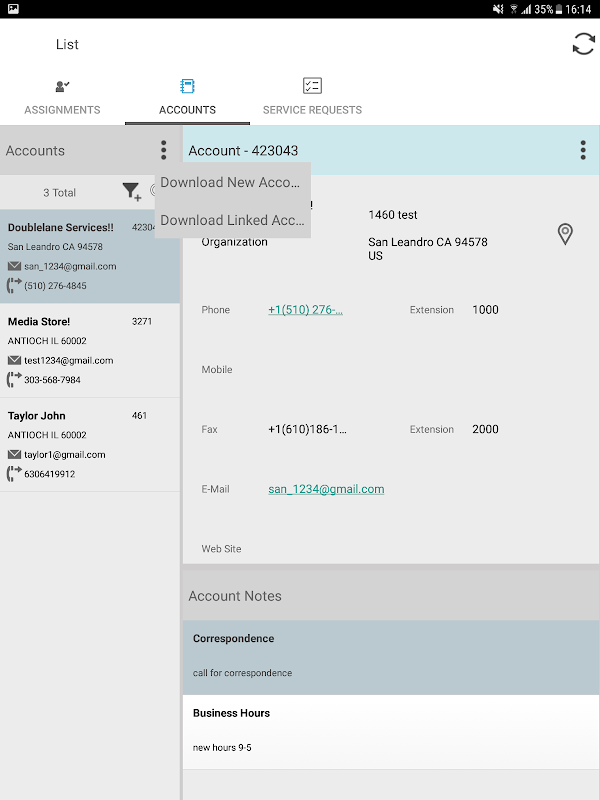Tap the add filter funnel icon
600x800 pixels.
pyautogui.click(x=131, y=192)
